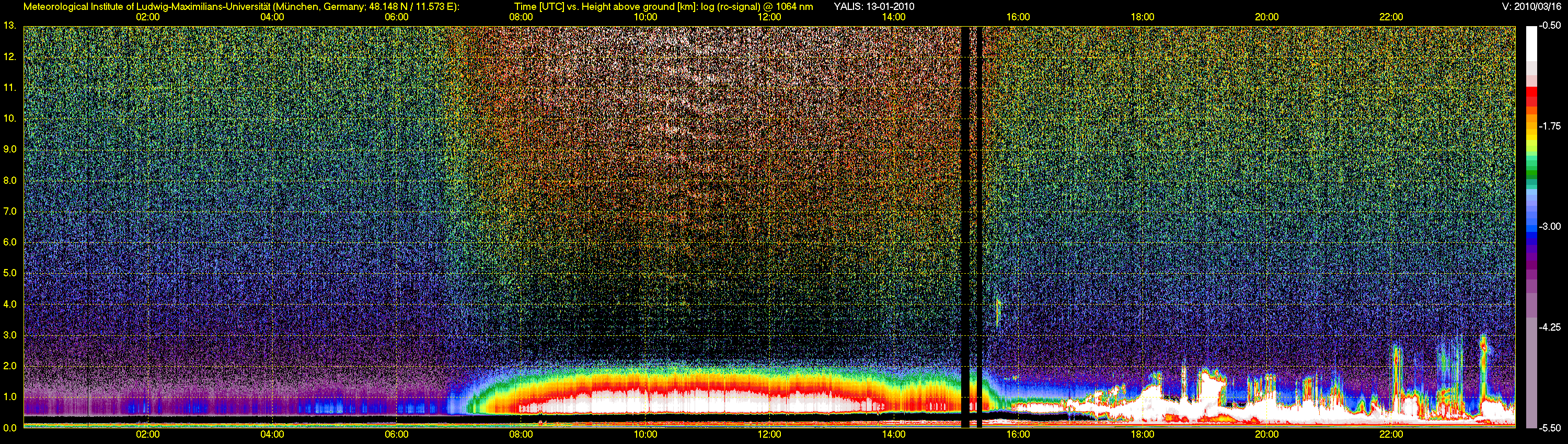Click the 10:00 label on the bottom time axis
The width and height of the screenshot is (1568, 444).
[645, 434]
